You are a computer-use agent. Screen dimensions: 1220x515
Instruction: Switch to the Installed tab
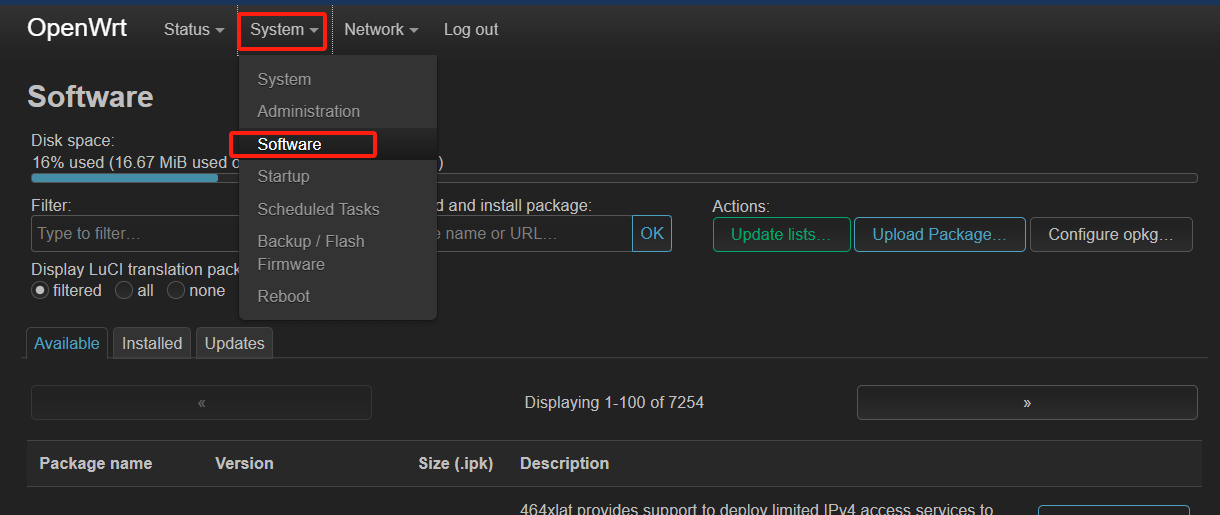coord(152,343)
